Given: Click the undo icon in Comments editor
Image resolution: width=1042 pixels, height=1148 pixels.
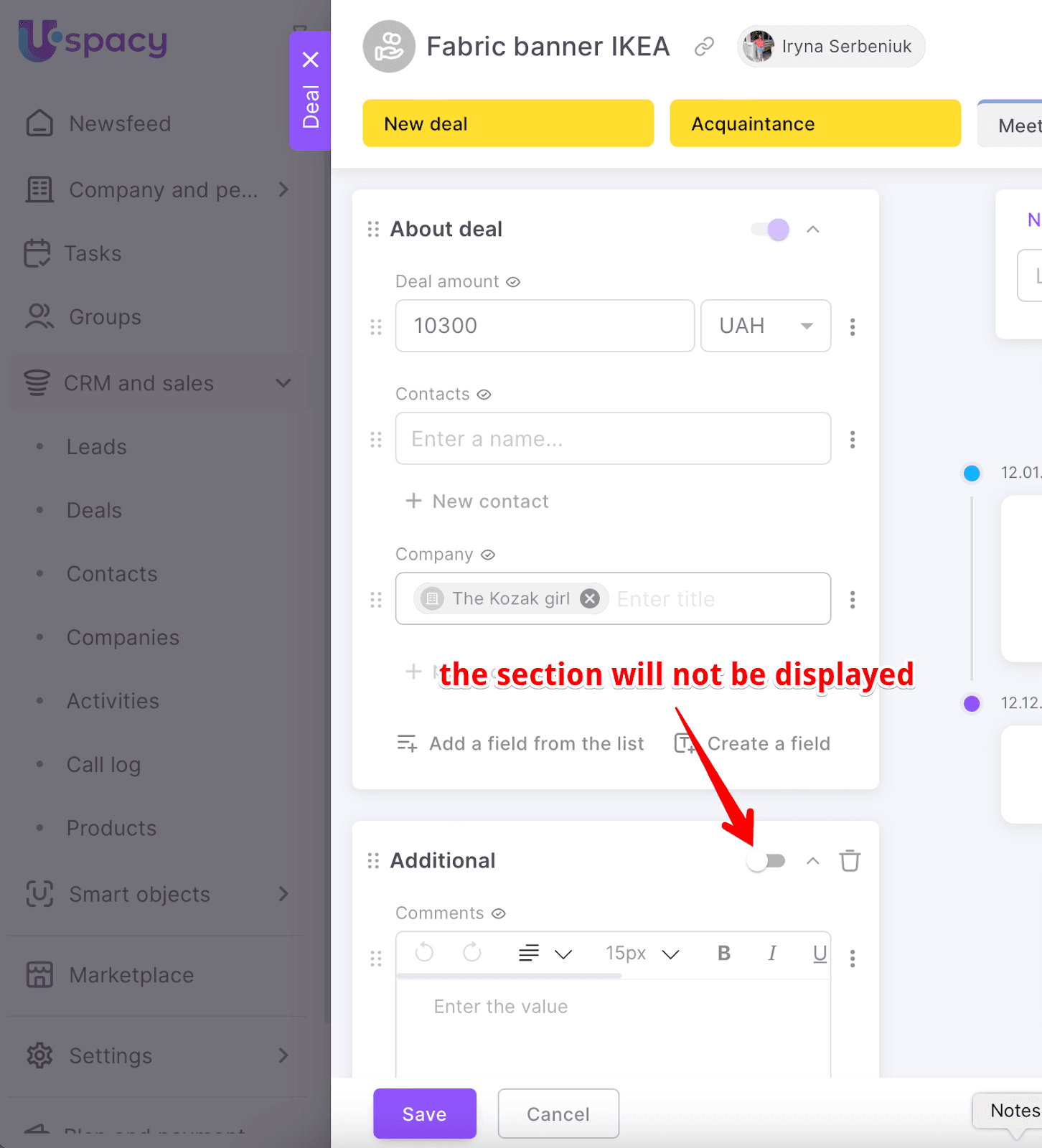Looking at the screenshot, I should (x=424, y=953).
